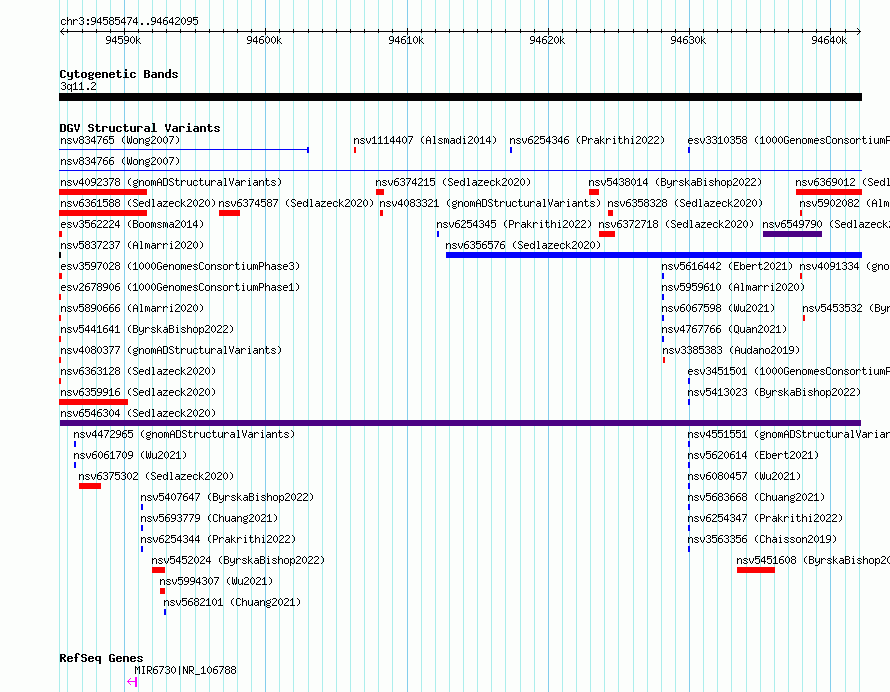
Task: Click nsv6361588 (Sedlazeck2020) label
Action: [x=138, y=203]
